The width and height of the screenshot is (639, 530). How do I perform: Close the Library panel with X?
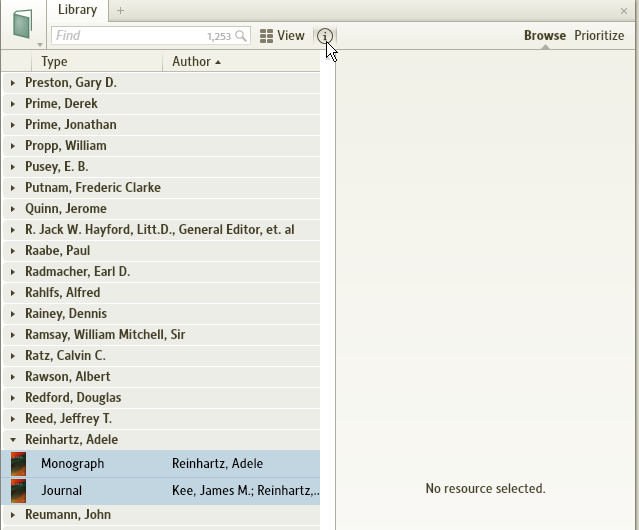click(624, 11)
